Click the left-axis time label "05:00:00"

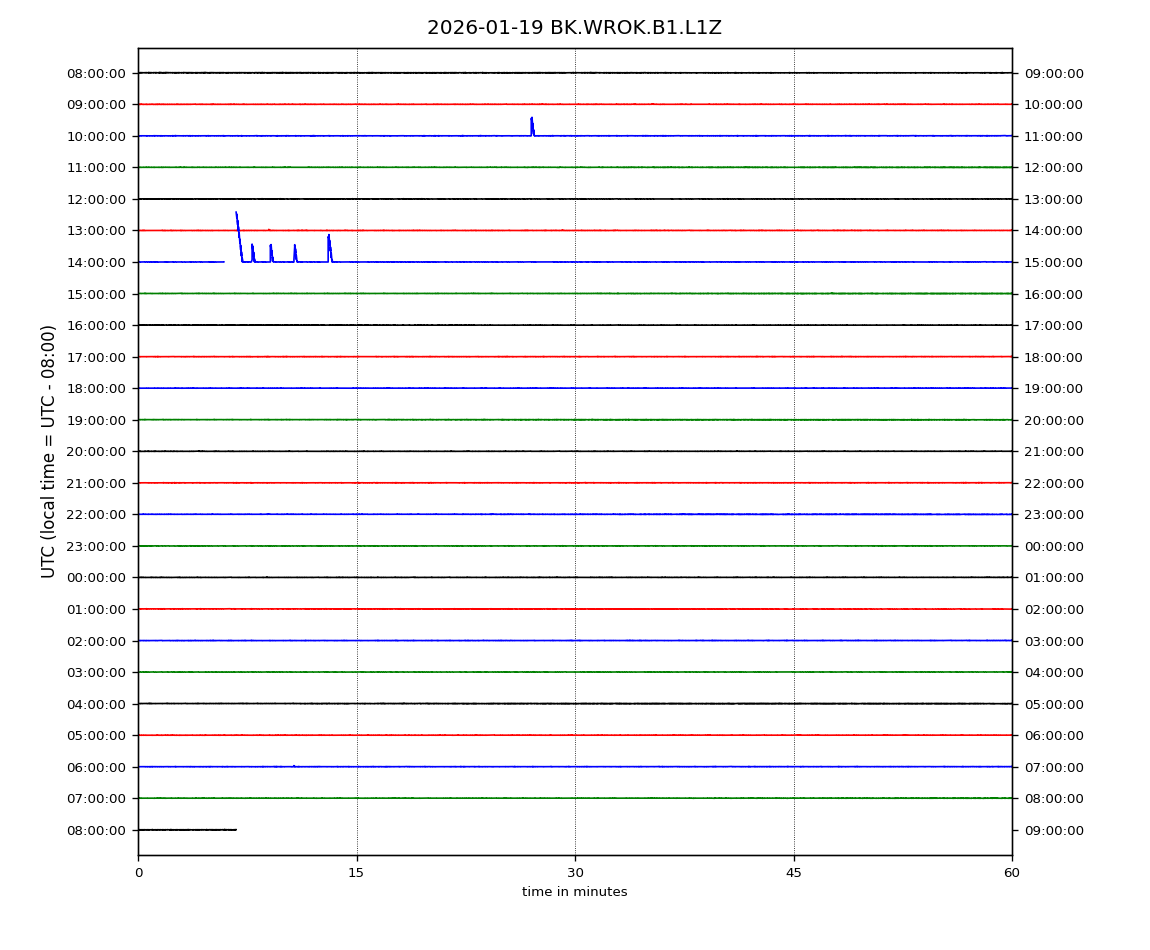[x=97, y=736]
